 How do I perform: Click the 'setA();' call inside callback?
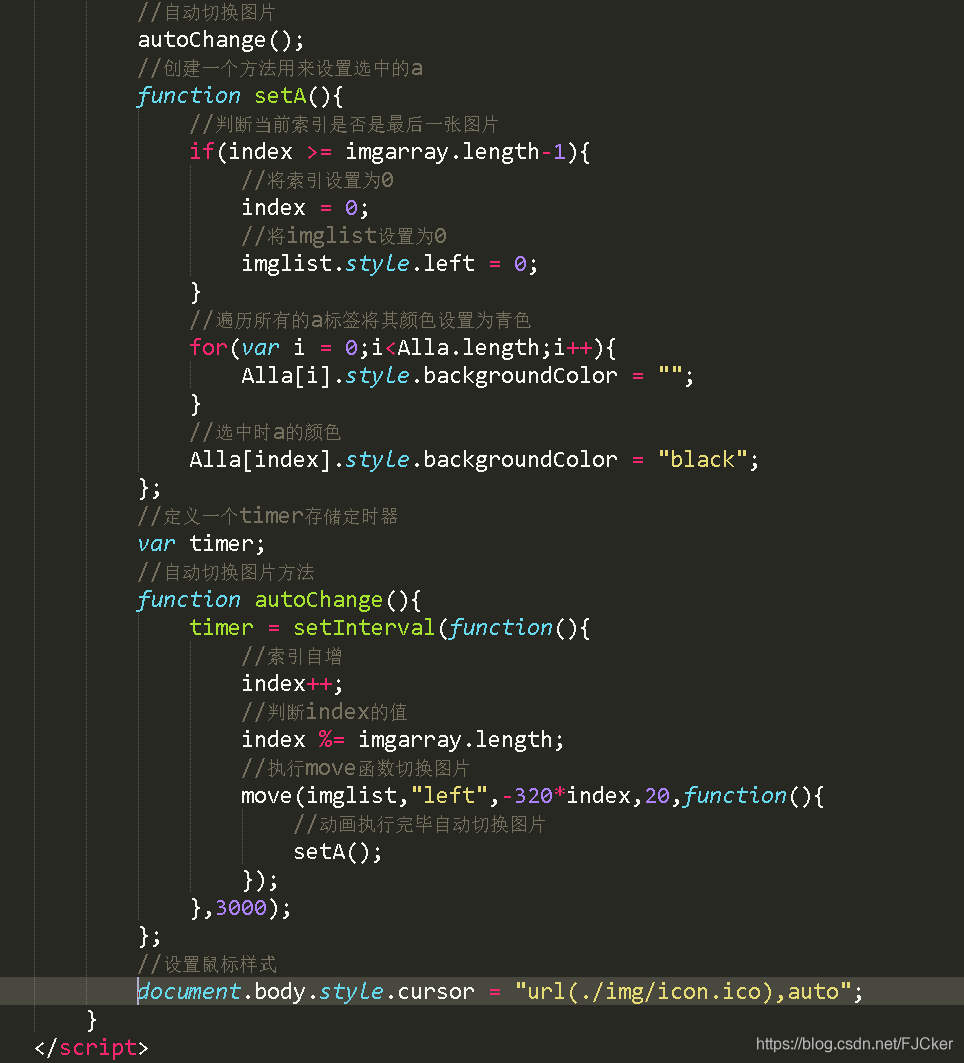point(338,851)
